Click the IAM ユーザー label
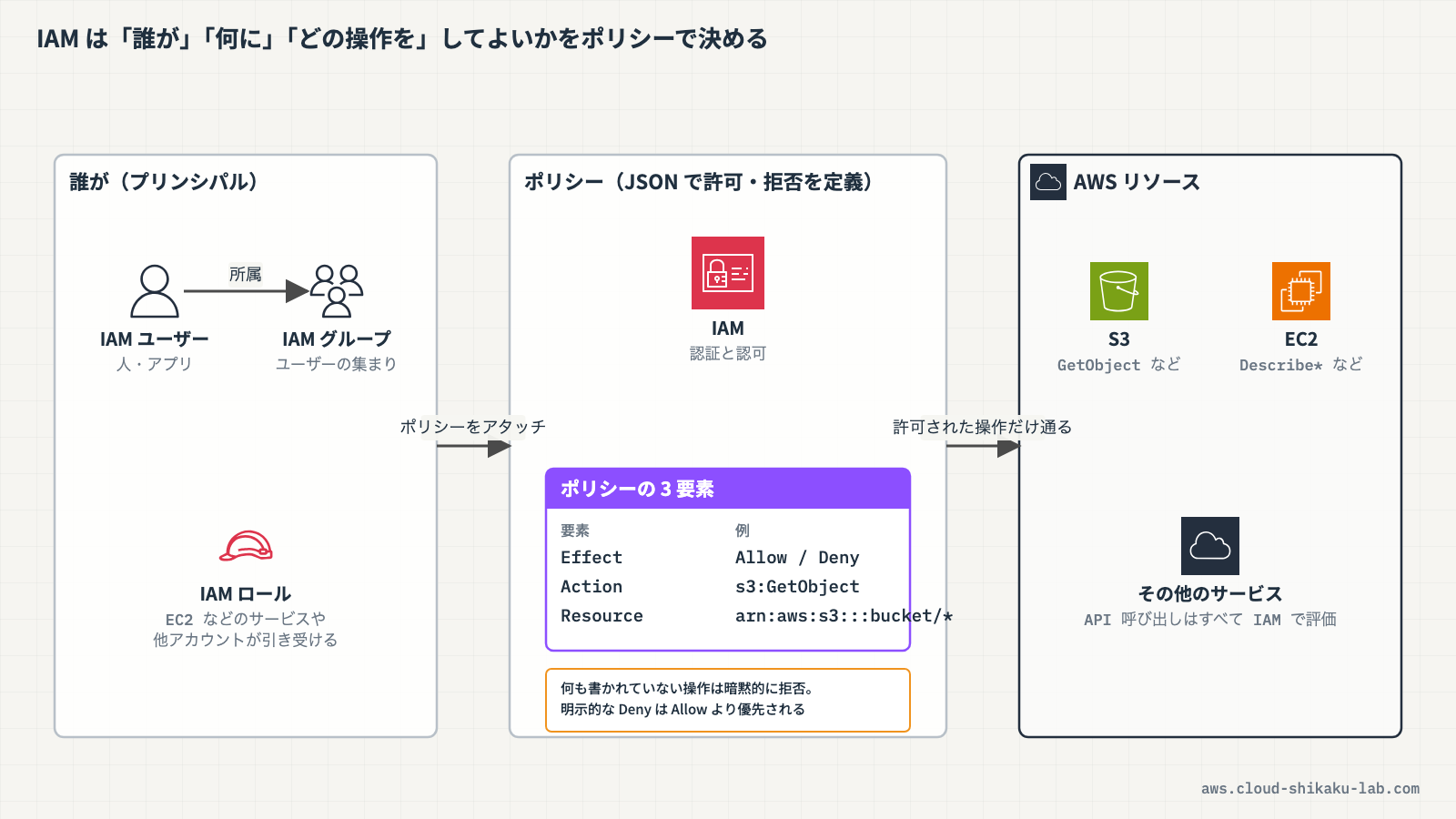This screenshot has width=1456, height=819. [x=155, y=339]
